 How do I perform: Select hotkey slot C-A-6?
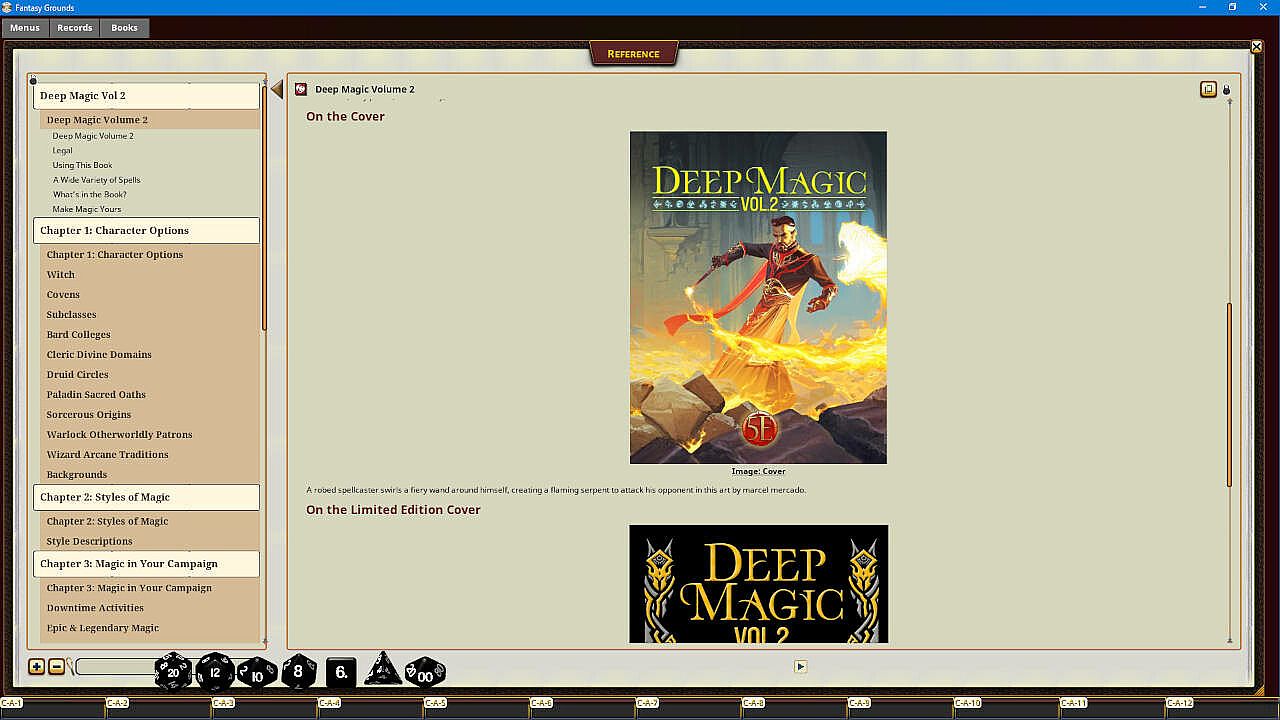(x=583, y=708)
